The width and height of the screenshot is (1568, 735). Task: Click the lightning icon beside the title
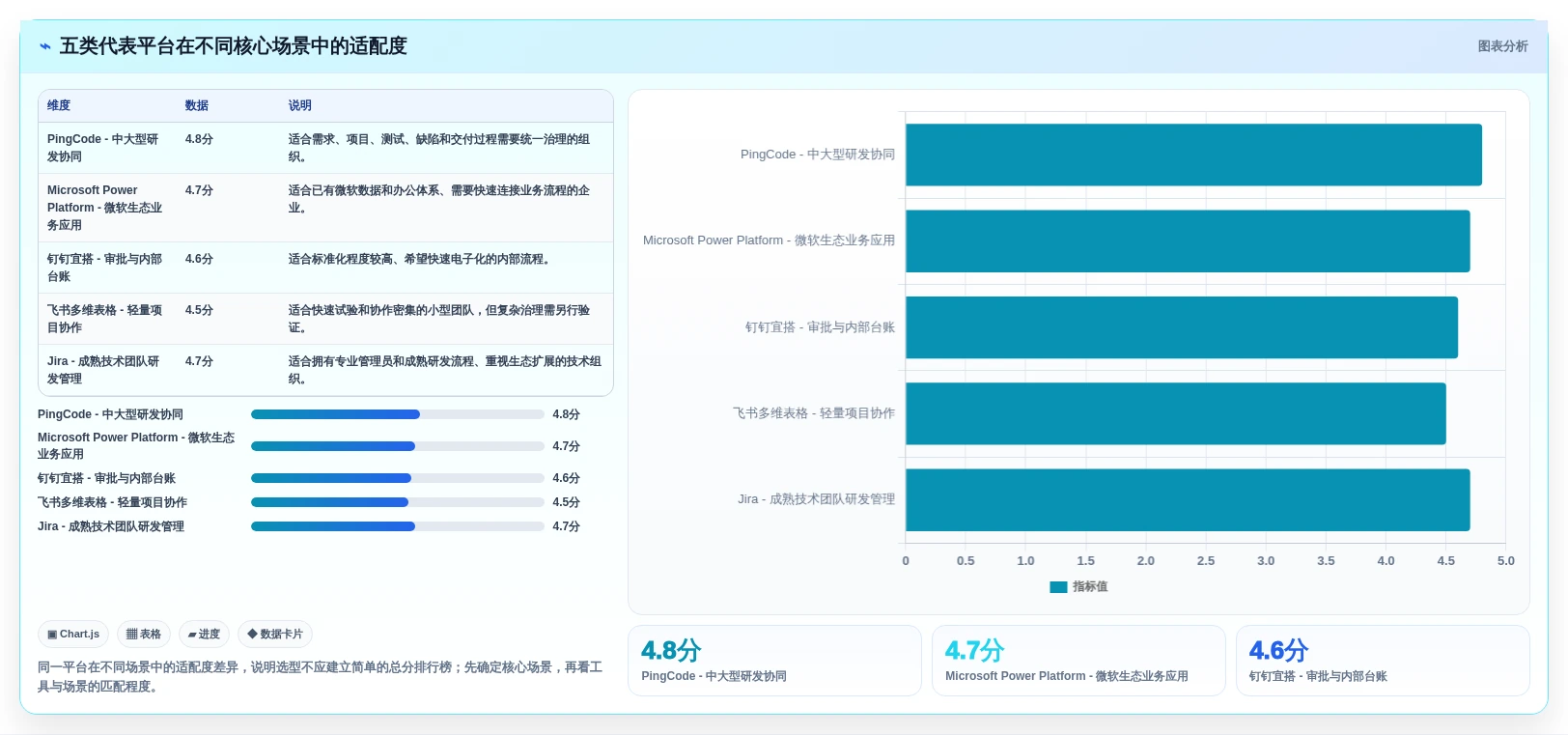pos(44,46)
